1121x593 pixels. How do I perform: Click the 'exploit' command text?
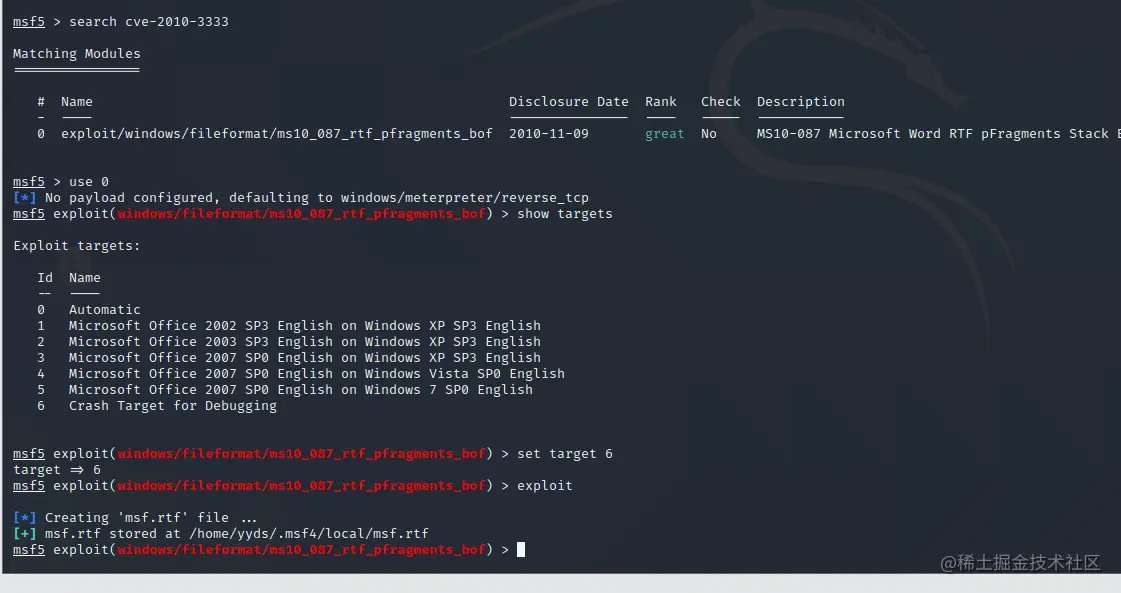click(545, 486)
